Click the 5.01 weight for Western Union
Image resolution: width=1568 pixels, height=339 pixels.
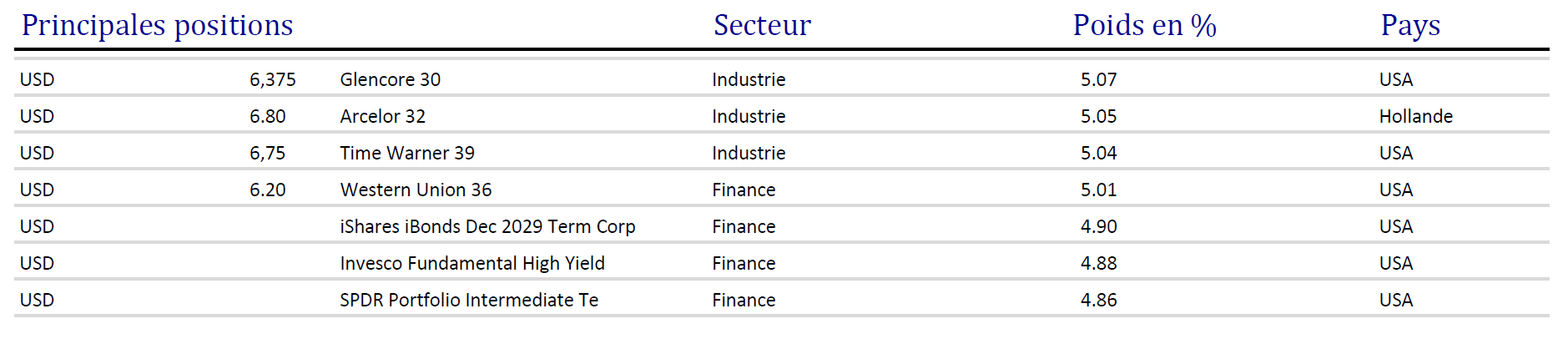(x=1098, y=190)
